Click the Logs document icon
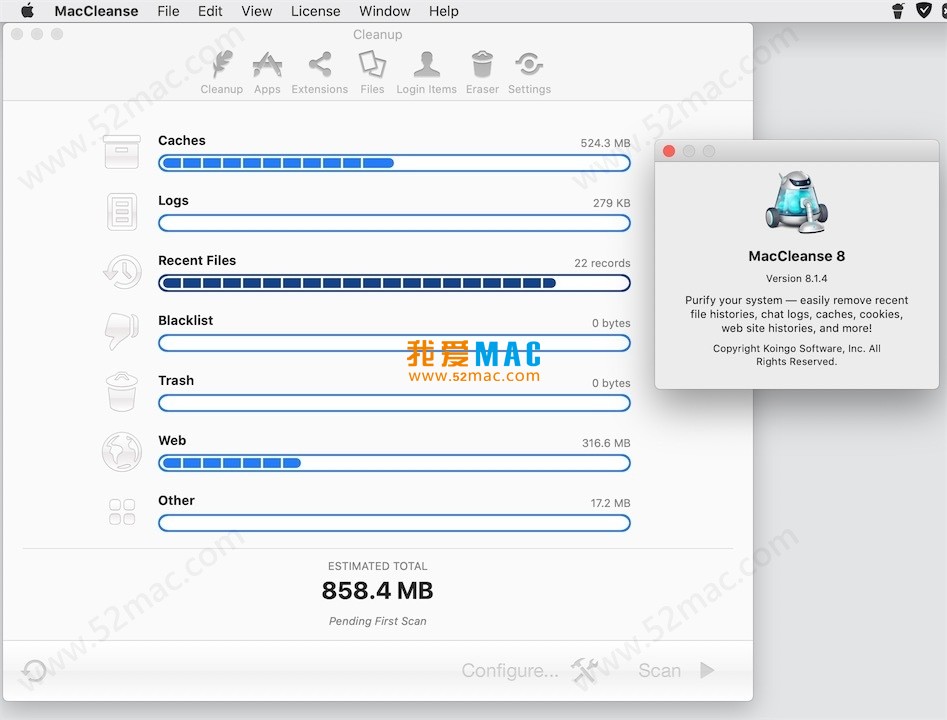This screenshot has width=947, height=720. tap(122, 211)
